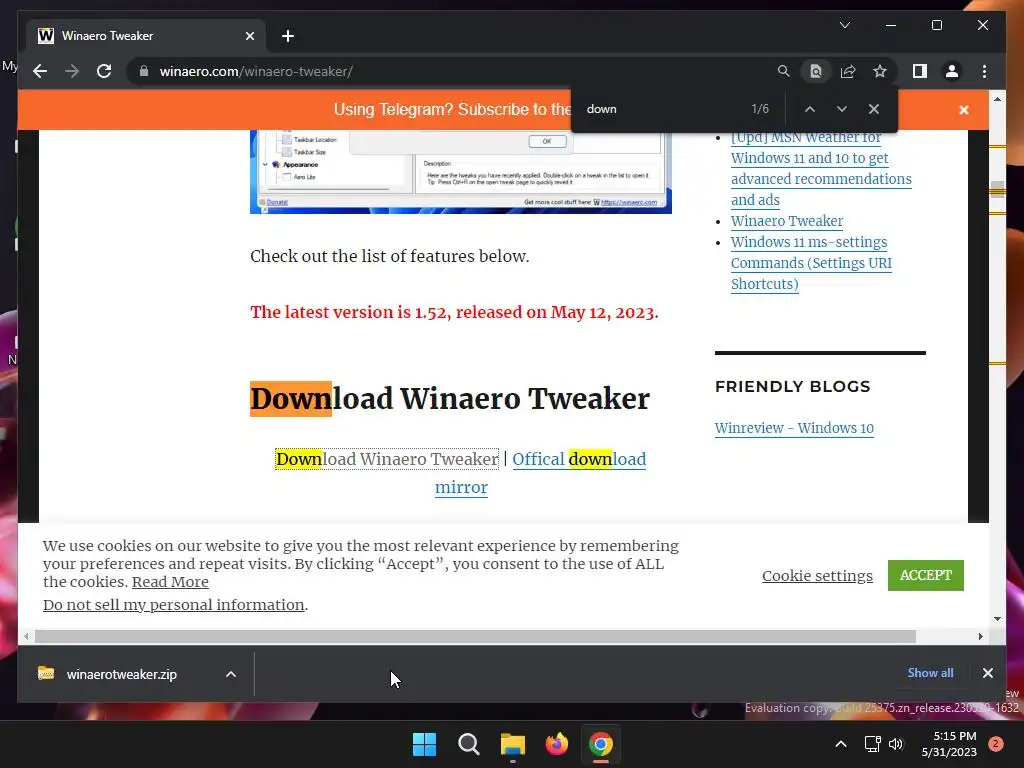Screen dimensions: 1024x768
Task: Open the clock and date panel
Action: [949, 744]
